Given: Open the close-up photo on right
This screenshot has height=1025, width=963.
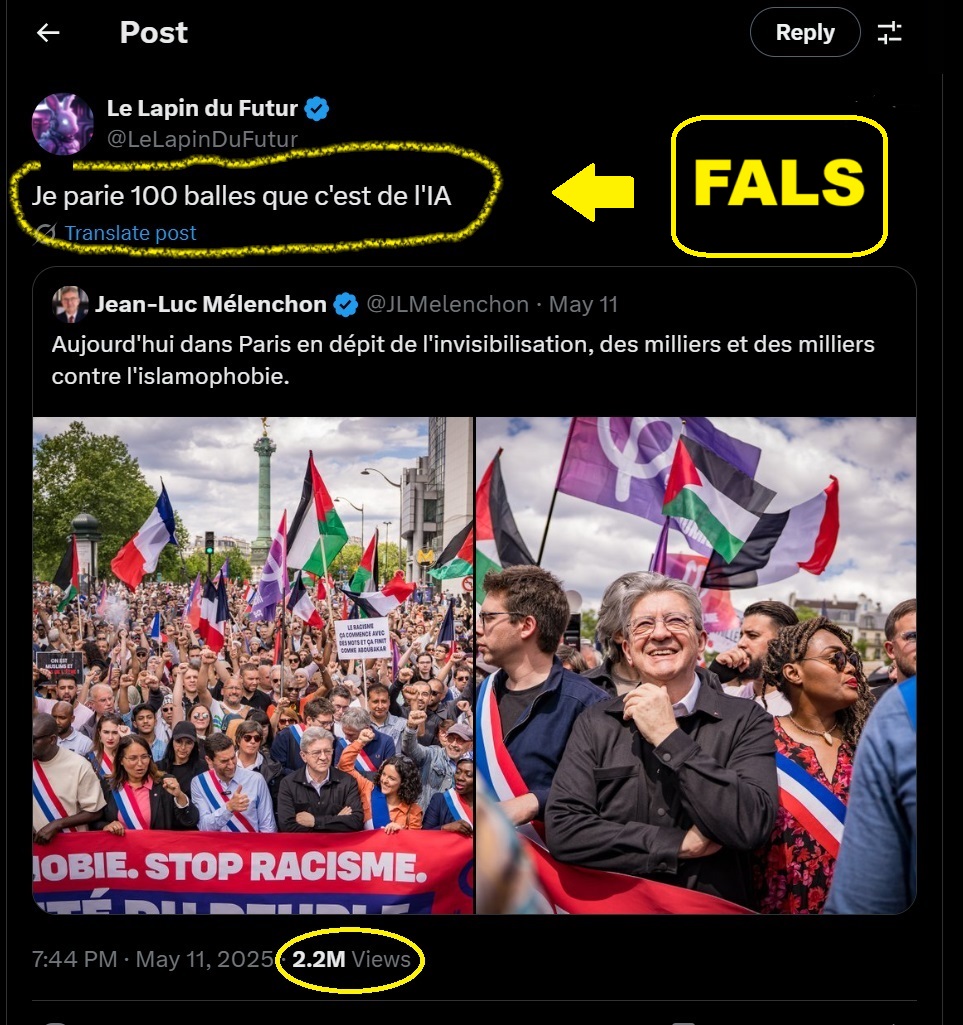Looking at the screenshot, I should [x=696, y=665].
